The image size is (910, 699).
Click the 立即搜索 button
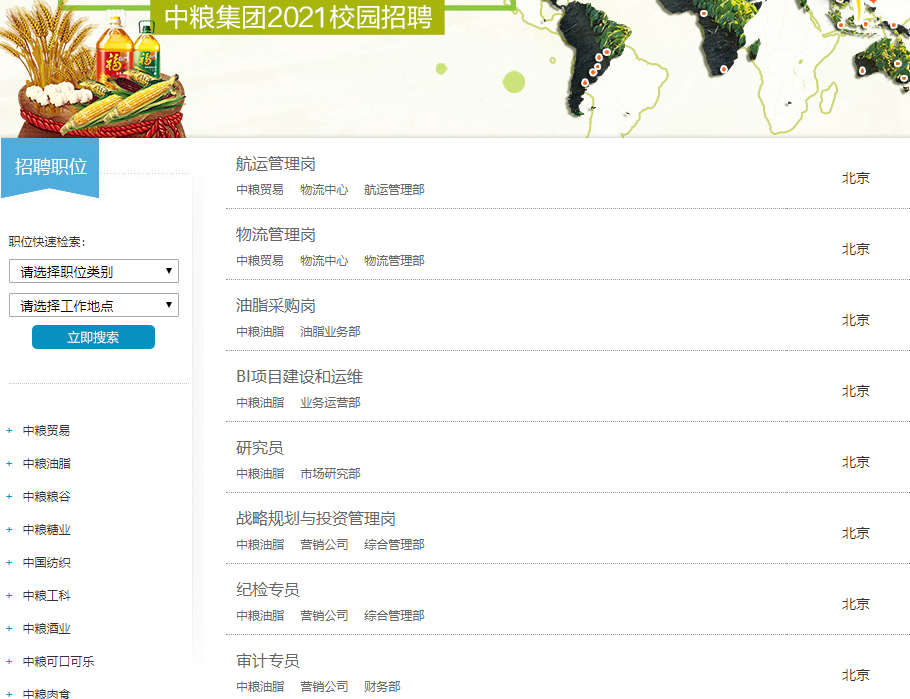(x=93, y=337)
